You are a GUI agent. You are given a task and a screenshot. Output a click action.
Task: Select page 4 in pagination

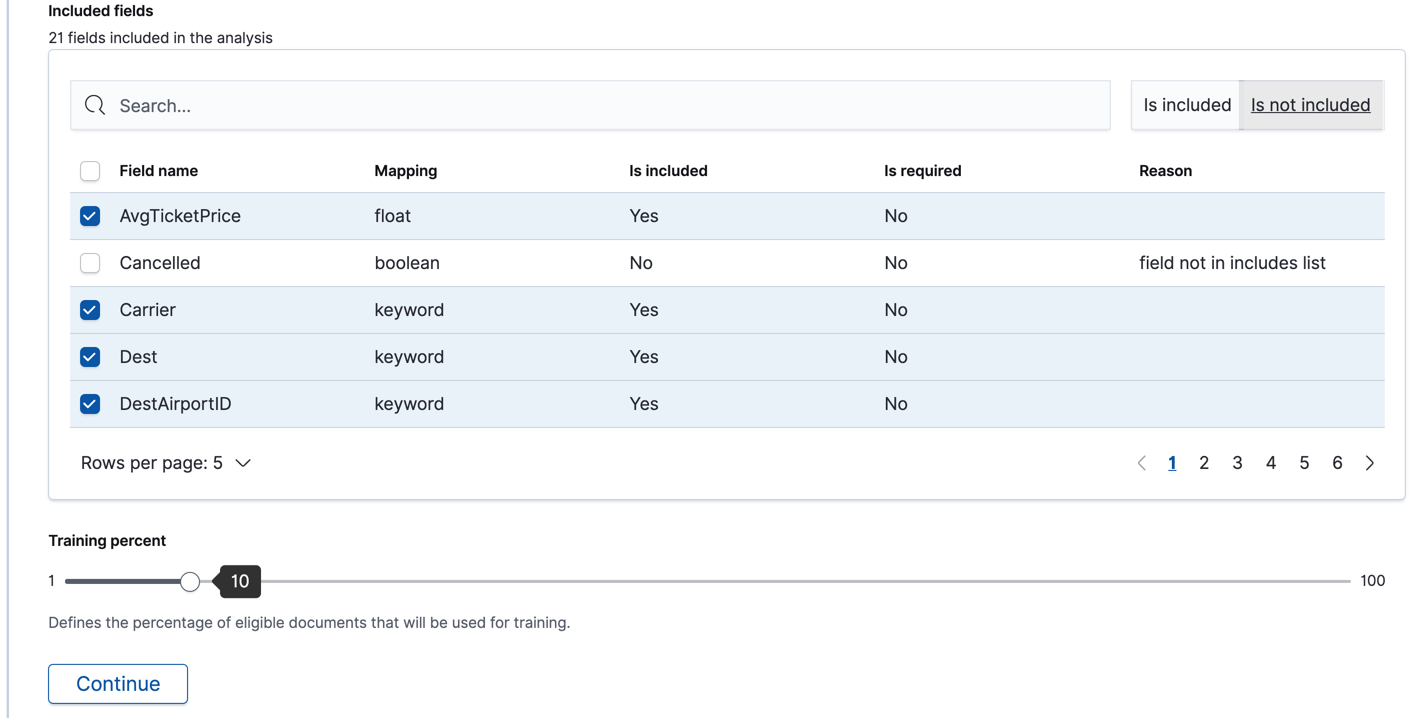click(1270, 462)
